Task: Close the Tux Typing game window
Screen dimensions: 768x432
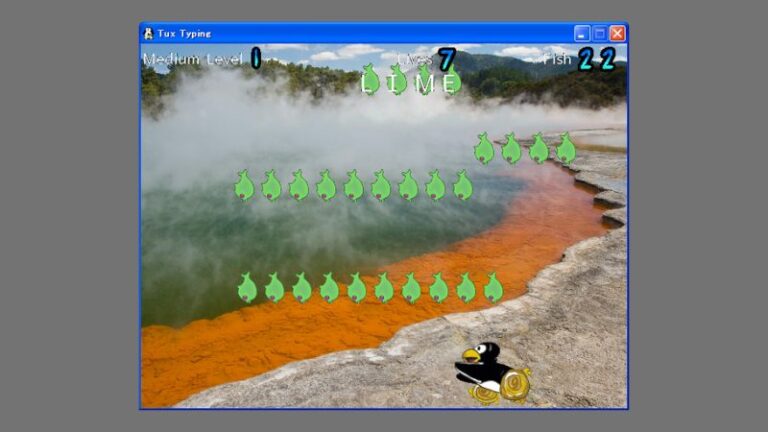Action: [x=617, y=33]
